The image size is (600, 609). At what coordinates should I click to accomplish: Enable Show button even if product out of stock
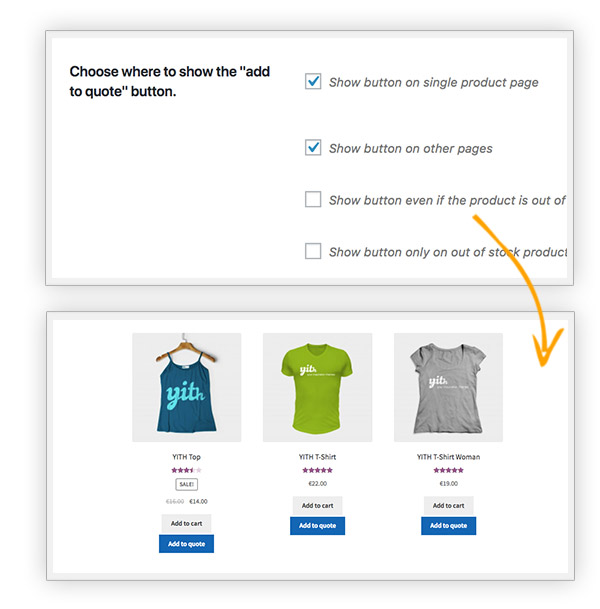click(x=313, y=199)
